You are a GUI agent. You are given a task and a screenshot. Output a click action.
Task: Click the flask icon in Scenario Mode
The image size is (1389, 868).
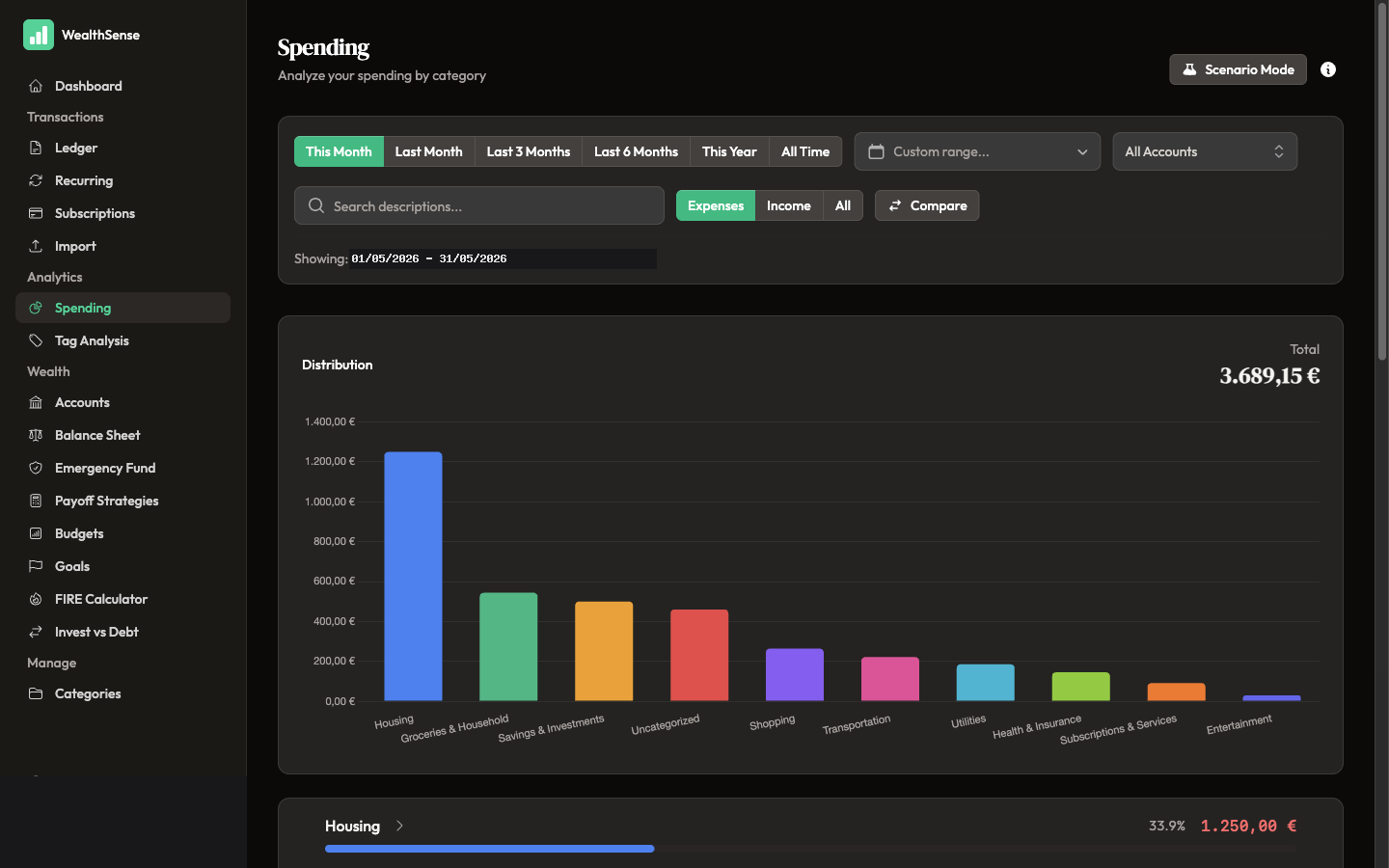(x=1189, y=69)
